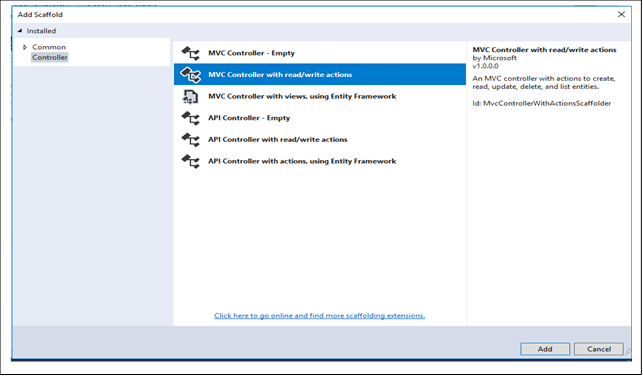Select the Controller category
This screenshot has width=643, height=377.
(x=50, y=57)
